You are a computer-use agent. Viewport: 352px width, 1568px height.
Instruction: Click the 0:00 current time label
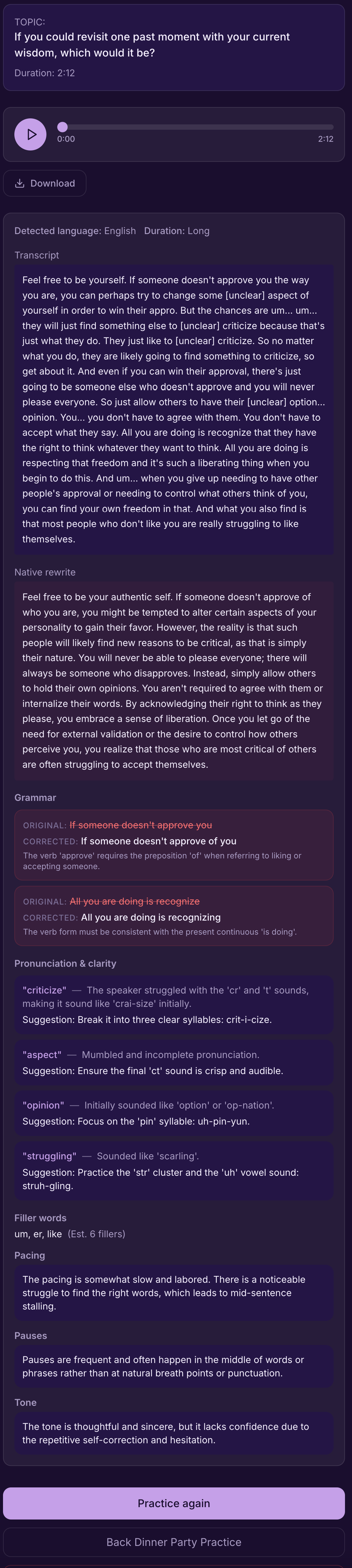click(66, 139)
